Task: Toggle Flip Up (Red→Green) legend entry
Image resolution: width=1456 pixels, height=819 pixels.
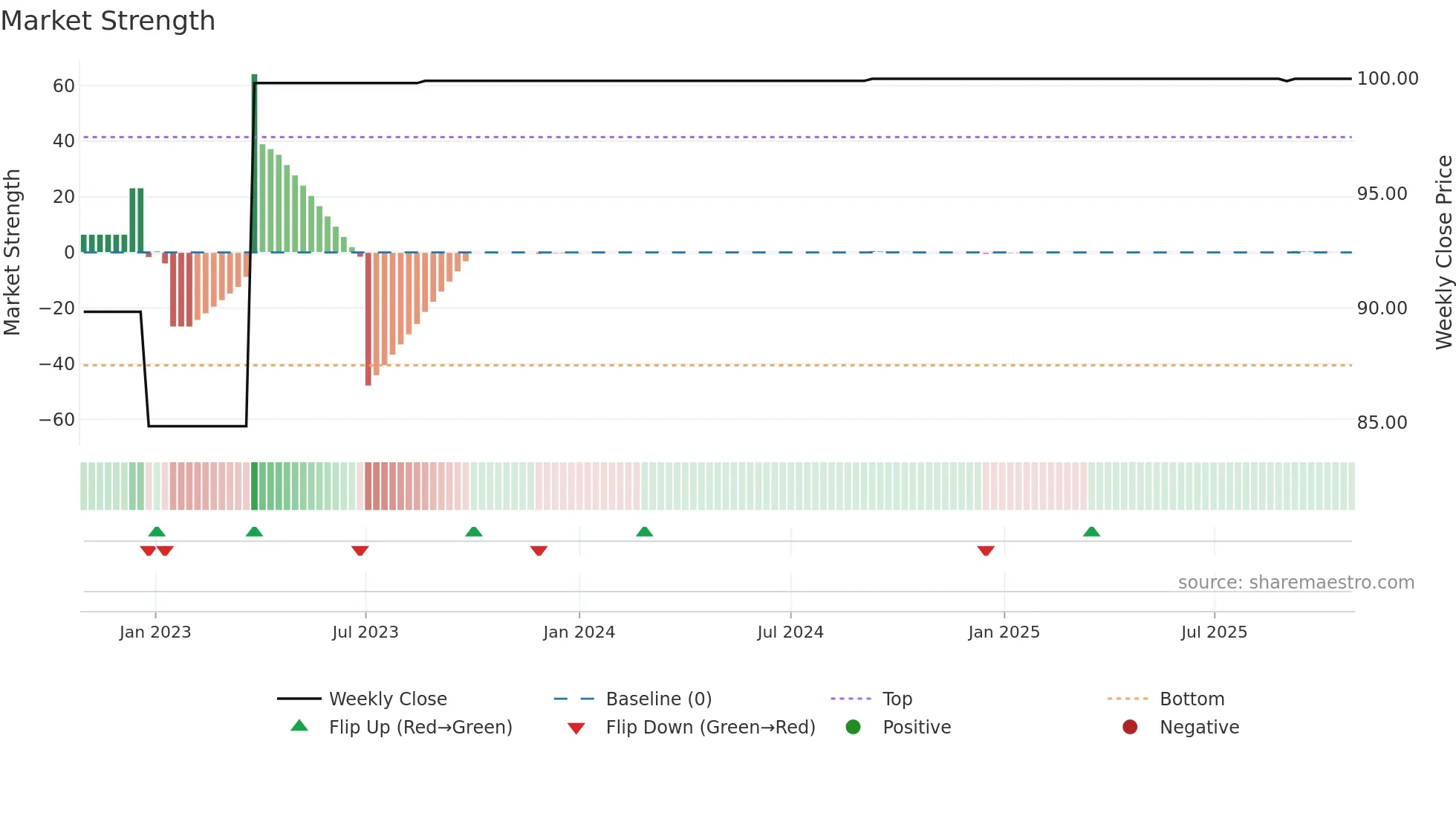Action: 401,727
